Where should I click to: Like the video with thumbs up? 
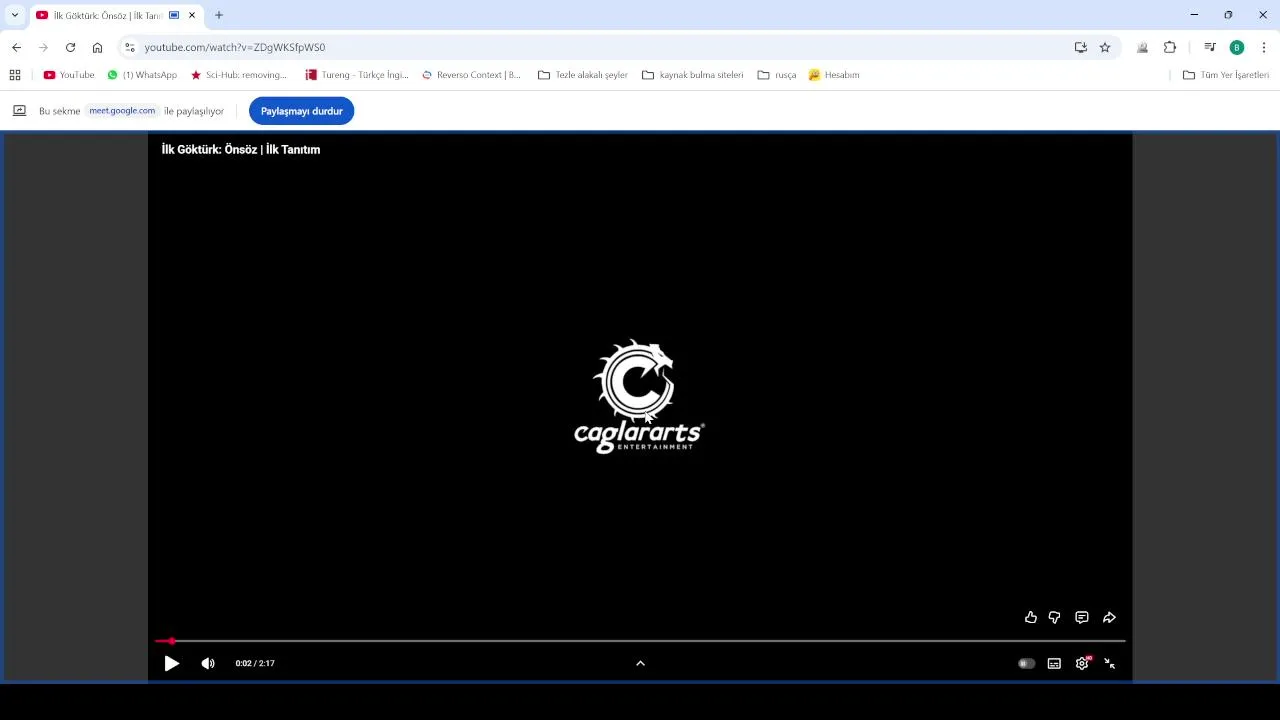pos(1031,618)
